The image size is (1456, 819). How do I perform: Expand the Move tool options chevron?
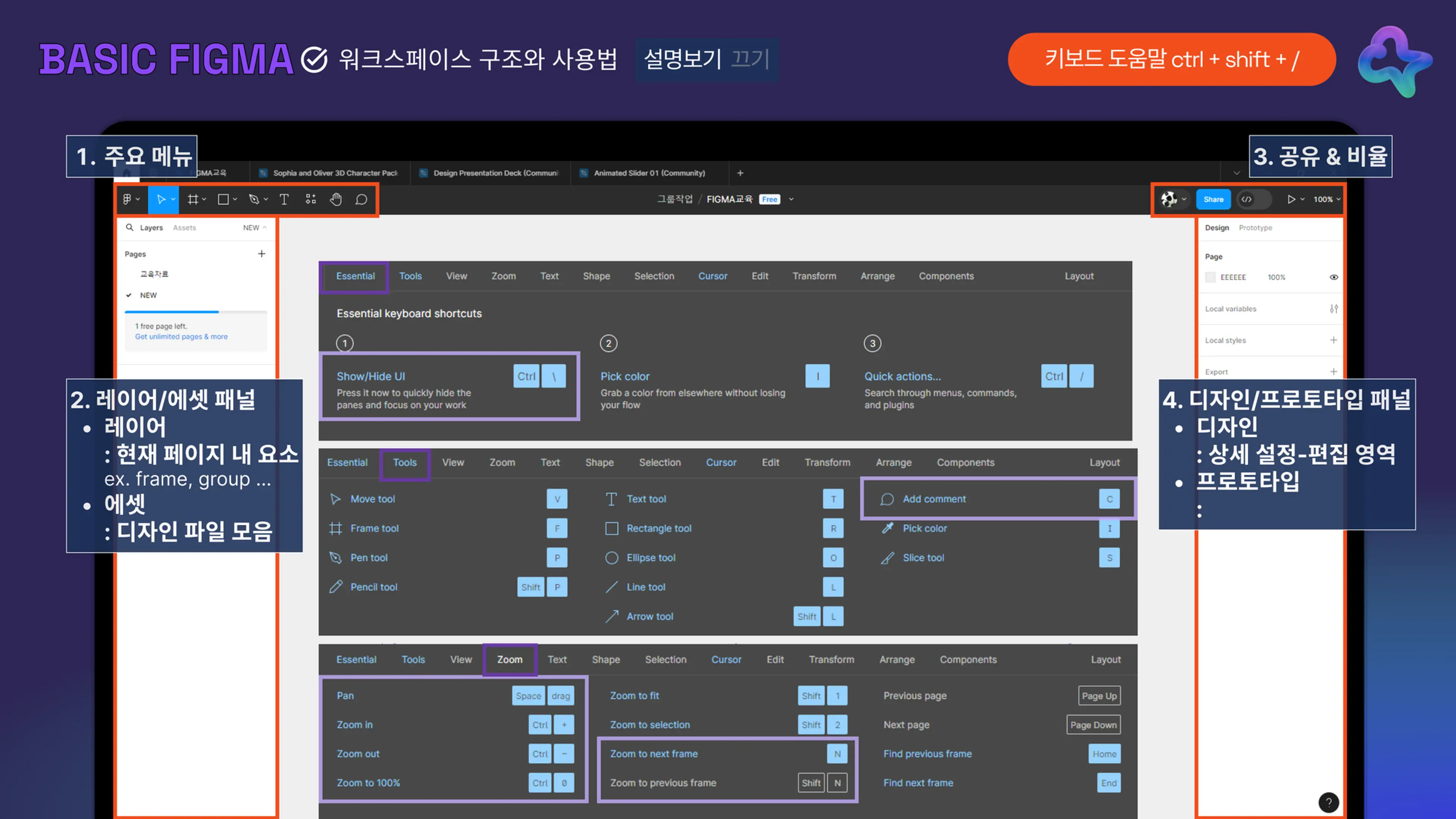(x=173, y=199)
